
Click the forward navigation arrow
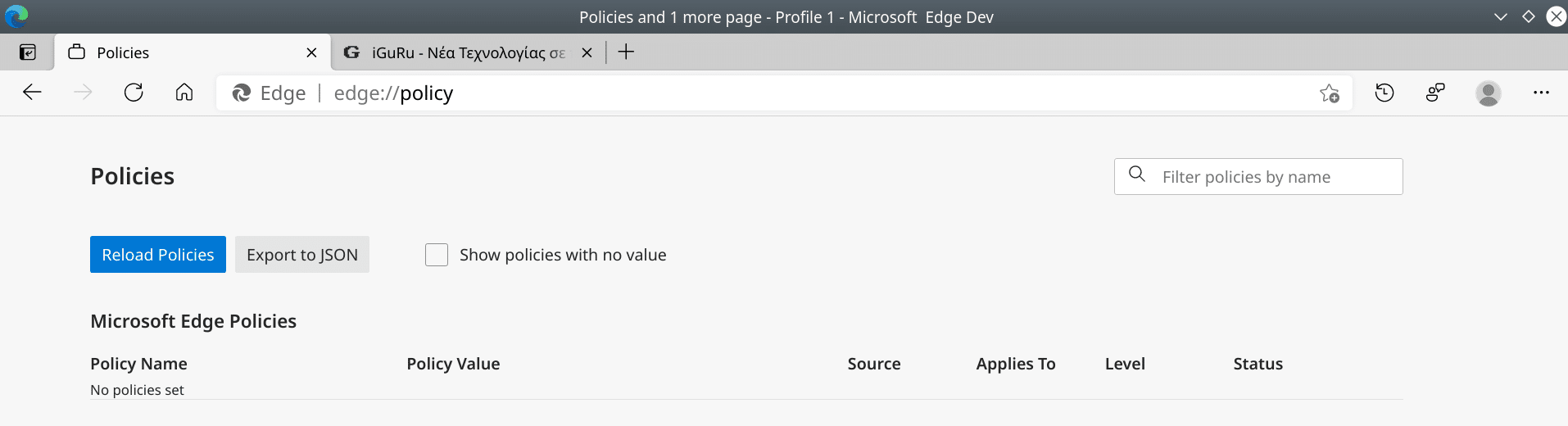click(x=83, y=93)
